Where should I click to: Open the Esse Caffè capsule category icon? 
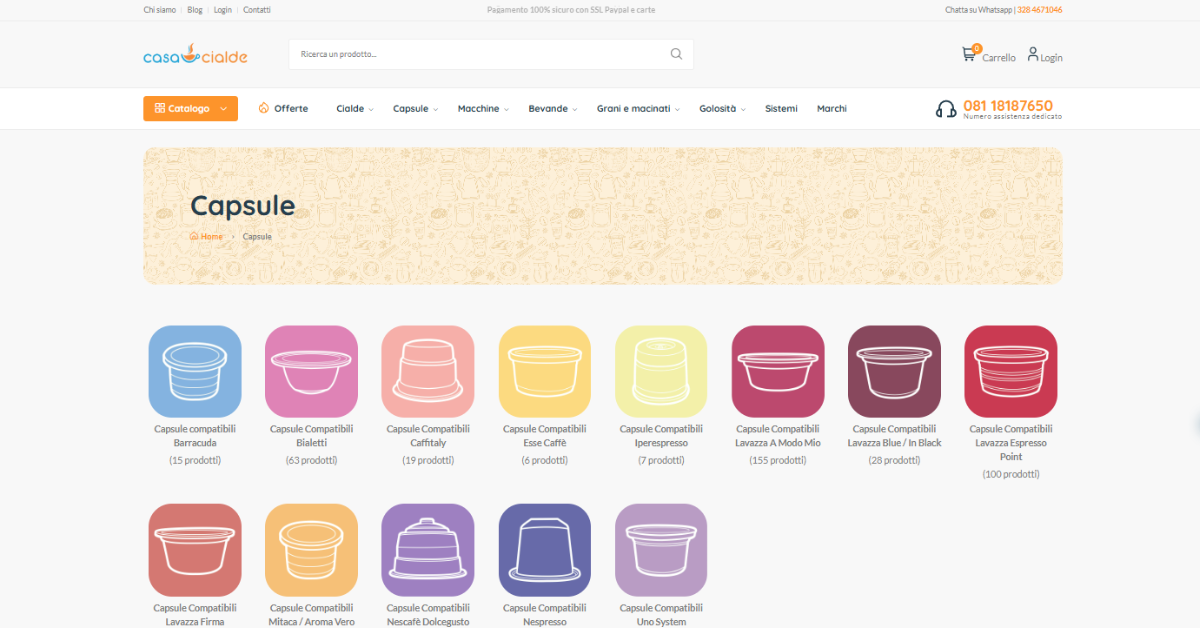[545, 371]
